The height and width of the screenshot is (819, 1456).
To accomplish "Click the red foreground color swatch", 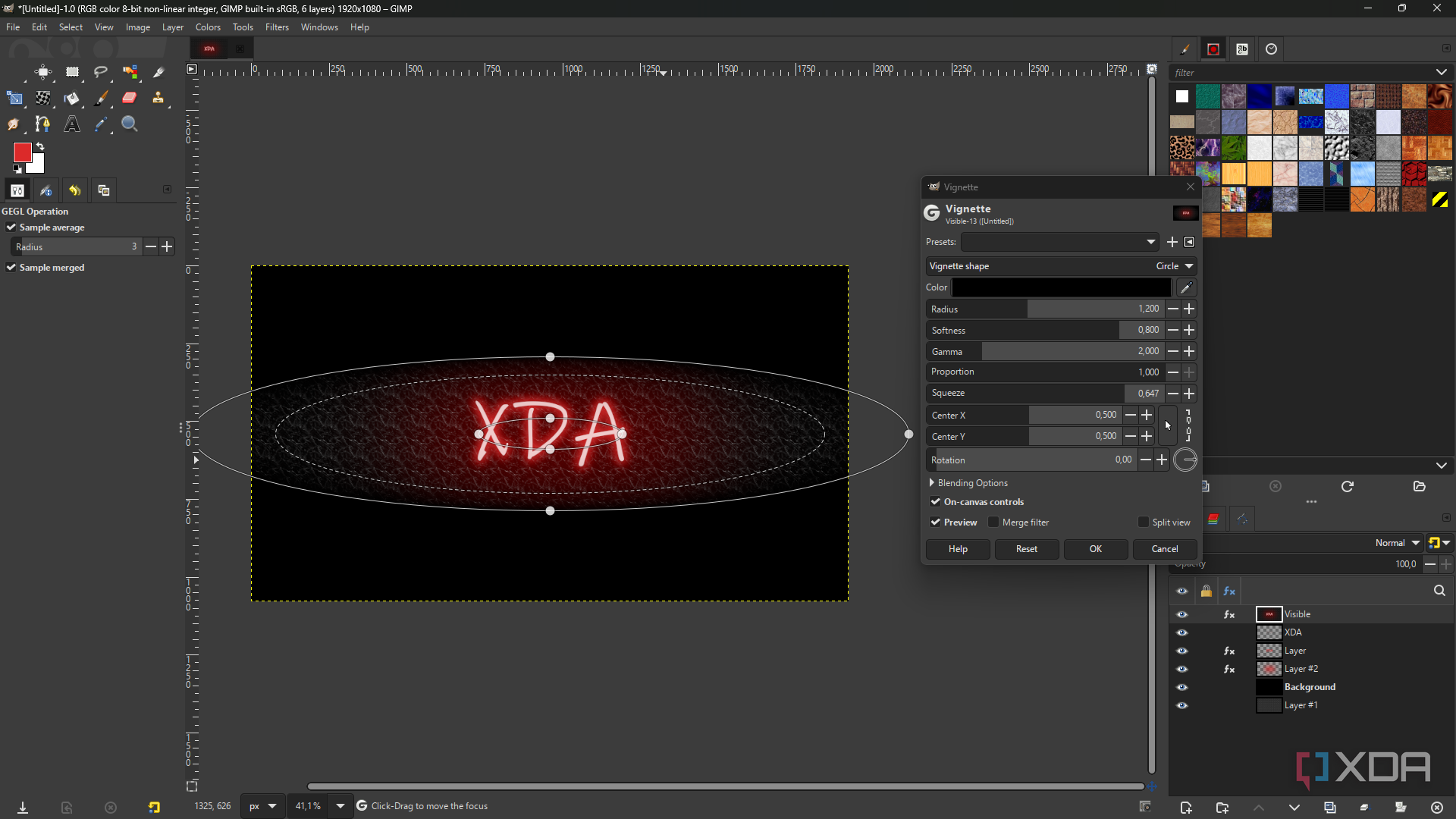I will click(22, 152).
